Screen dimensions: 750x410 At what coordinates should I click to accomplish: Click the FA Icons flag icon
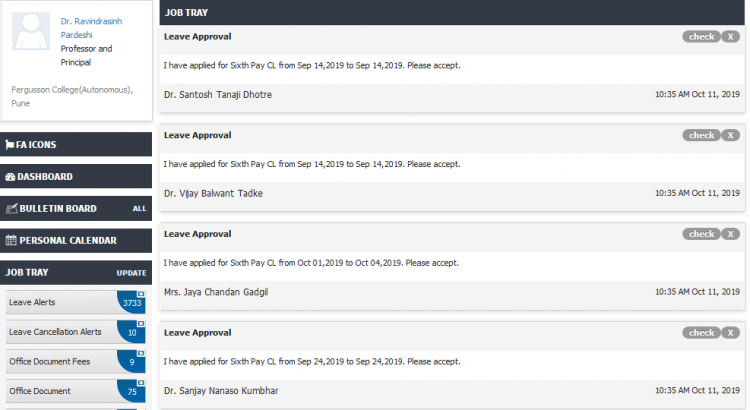point(10,144)
